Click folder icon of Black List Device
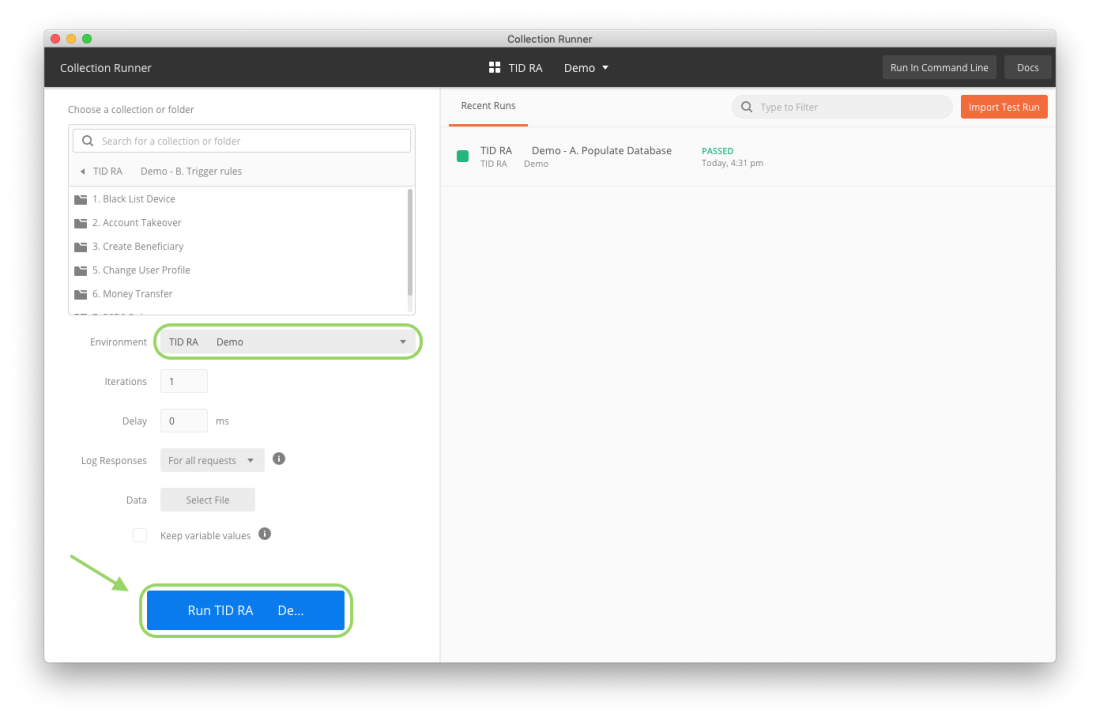The height and width of the screenshot is (721, 1100). tap(81, 199)
